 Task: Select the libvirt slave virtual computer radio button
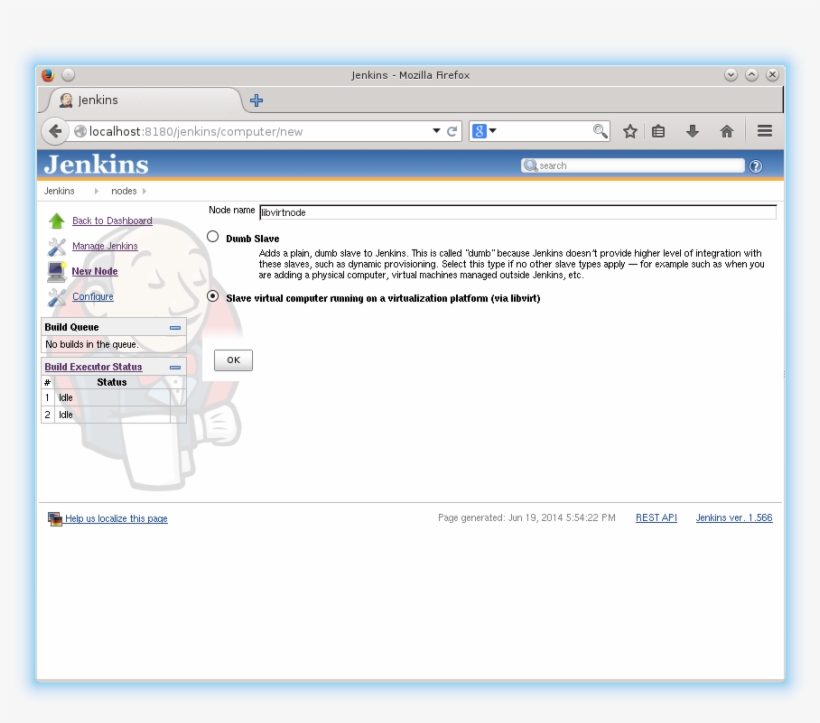213,296
